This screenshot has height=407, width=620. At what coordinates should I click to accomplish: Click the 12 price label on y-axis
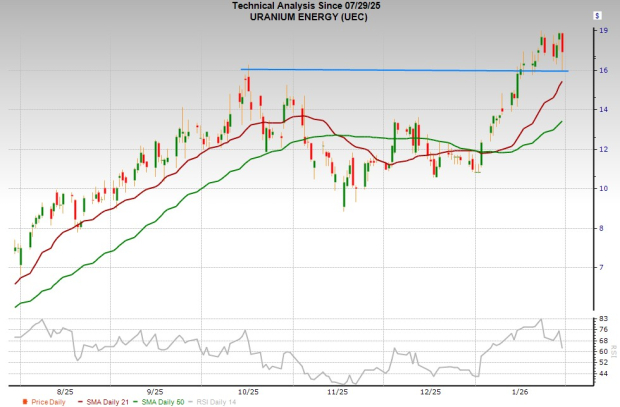point(604,149)
